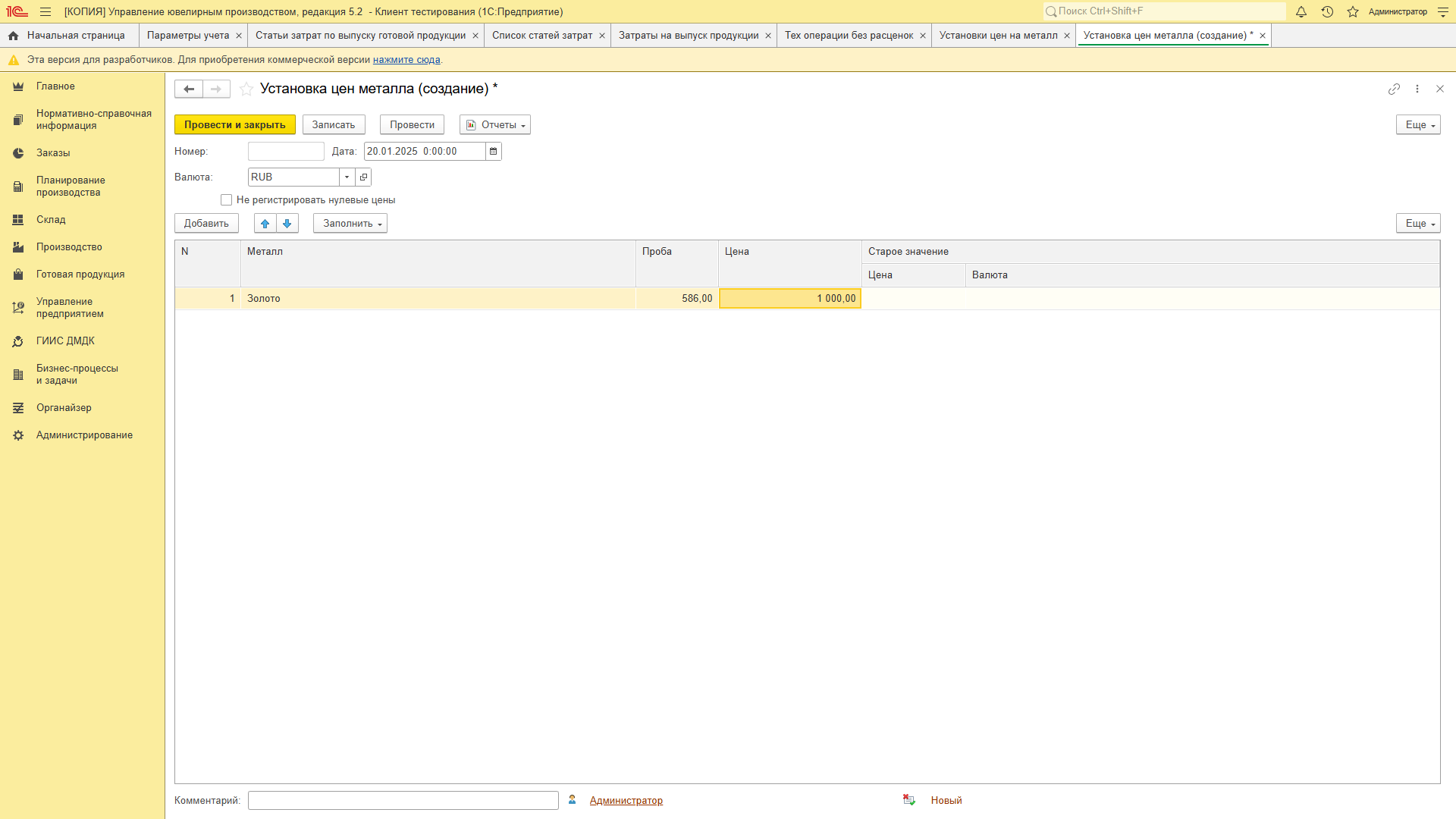Click the Провести button
This screenshot has width=1456, height=819.
[x=413, y=125]
